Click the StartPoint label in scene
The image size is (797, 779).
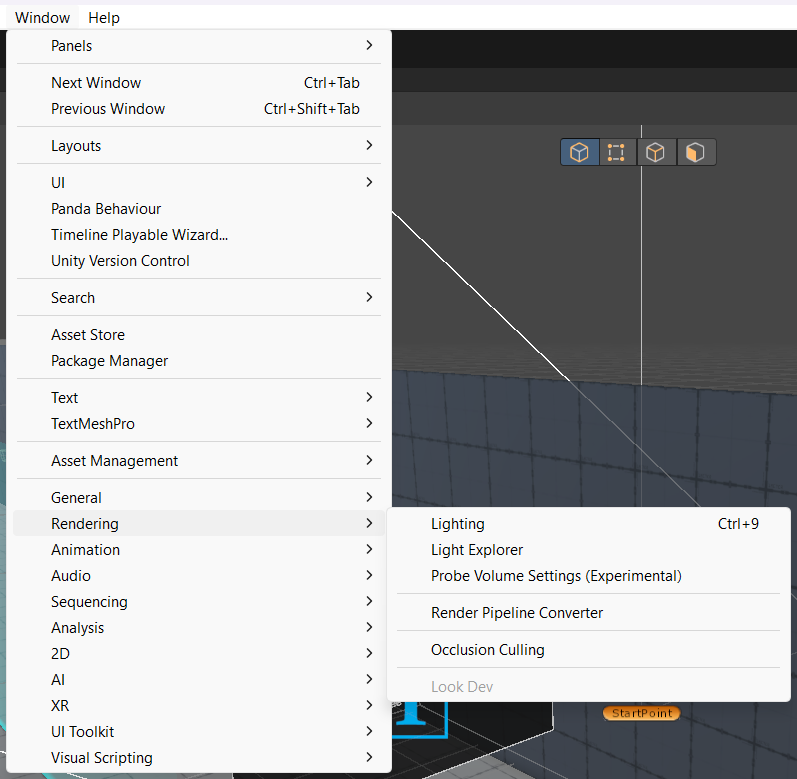(641, 713)
